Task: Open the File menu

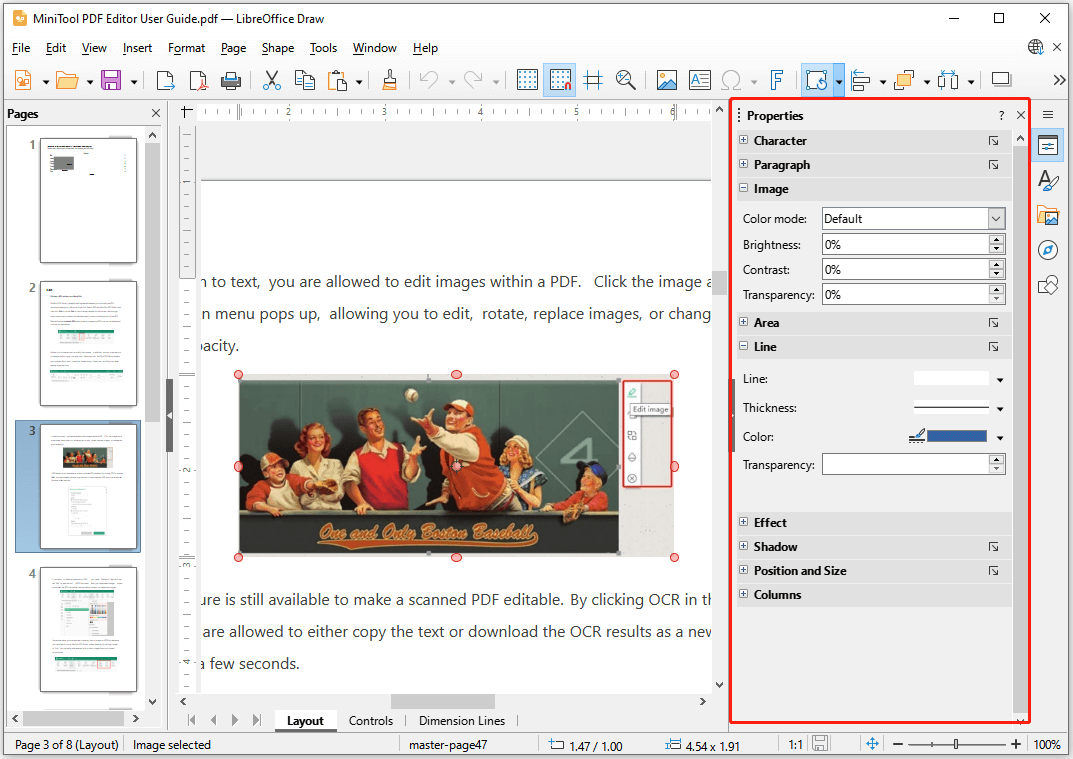Action: (x=21, y=48)
